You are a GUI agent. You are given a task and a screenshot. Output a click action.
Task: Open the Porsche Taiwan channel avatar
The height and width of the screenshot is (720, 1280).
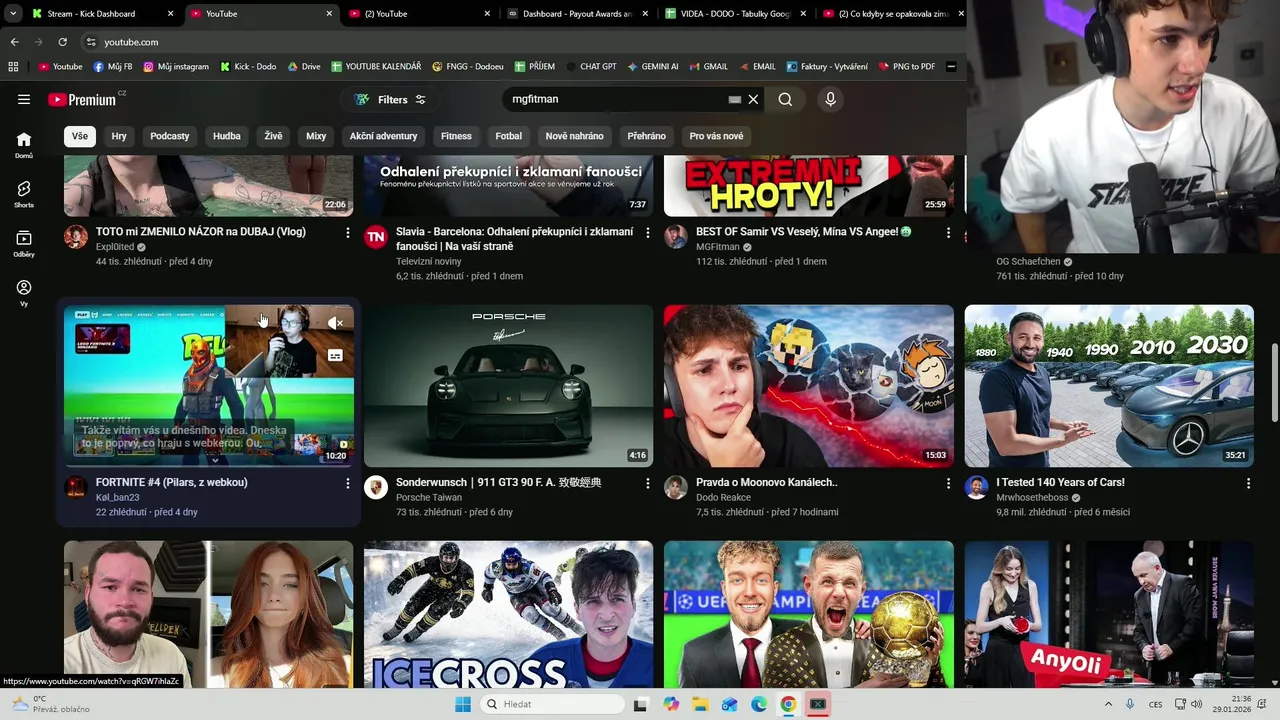tap(376, 487)
